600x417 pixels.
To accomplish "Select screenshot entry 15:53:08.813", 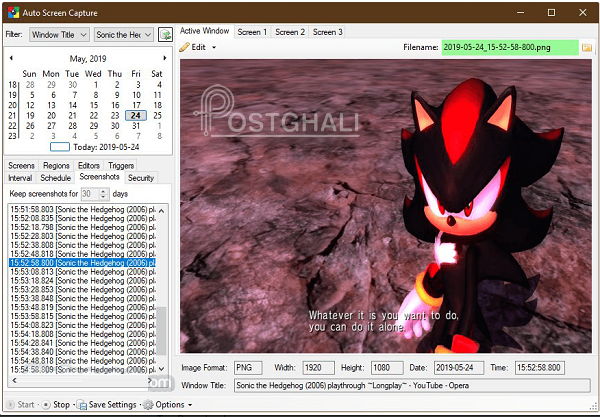I will click(x=82, y=272).
